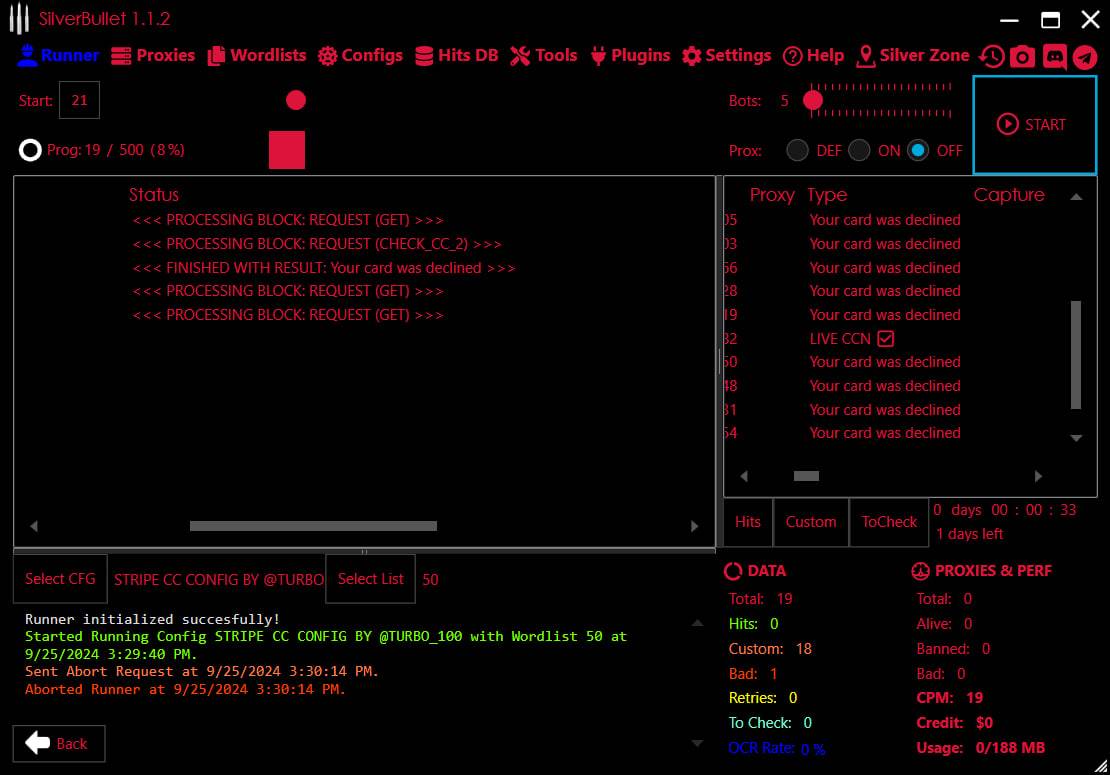Click the Discord icon
The image size is (1110, 775).
point(1054,57)
